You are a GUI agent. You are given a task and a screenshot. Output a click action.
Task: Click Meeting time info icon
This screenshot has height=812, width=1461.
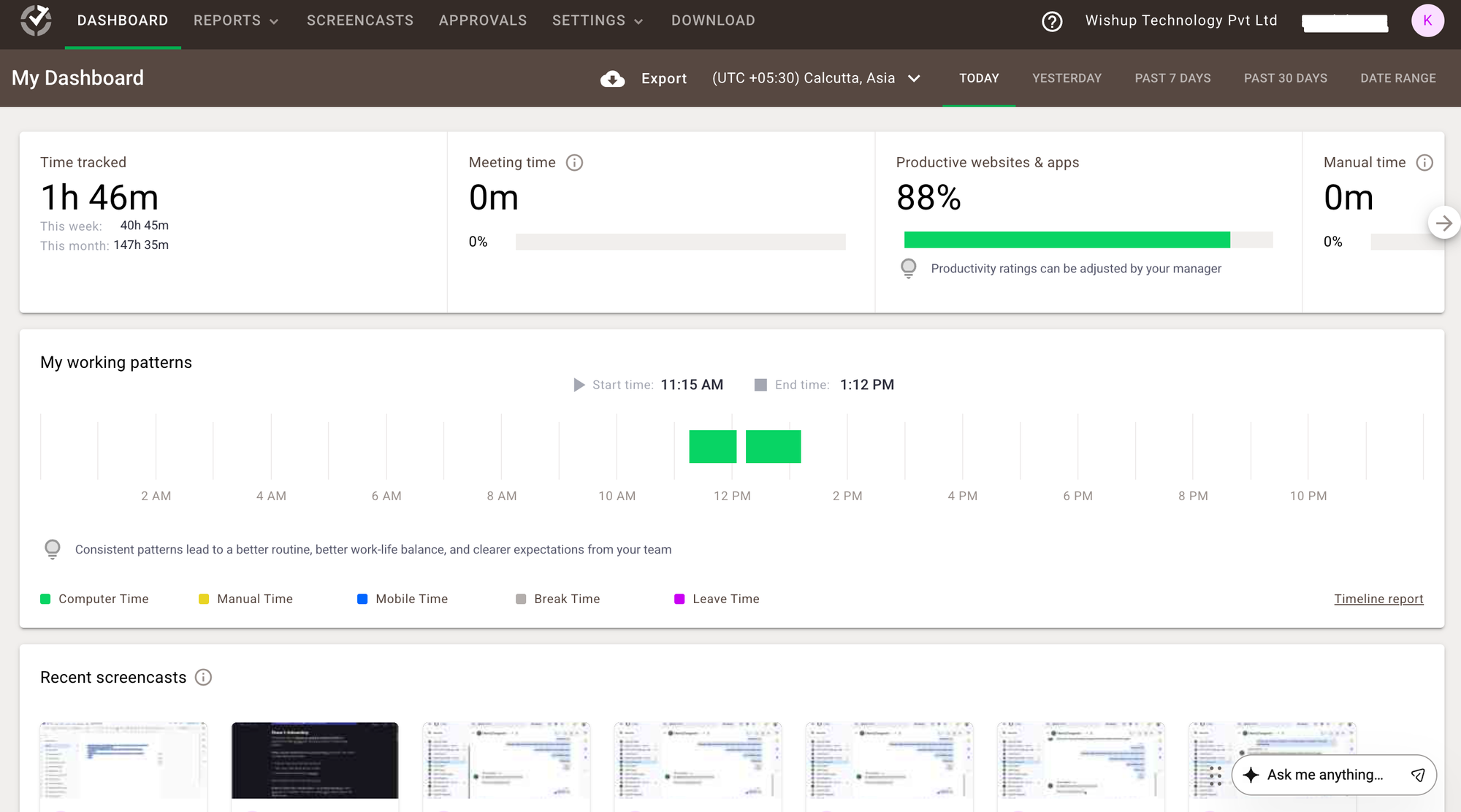[575, 163]
